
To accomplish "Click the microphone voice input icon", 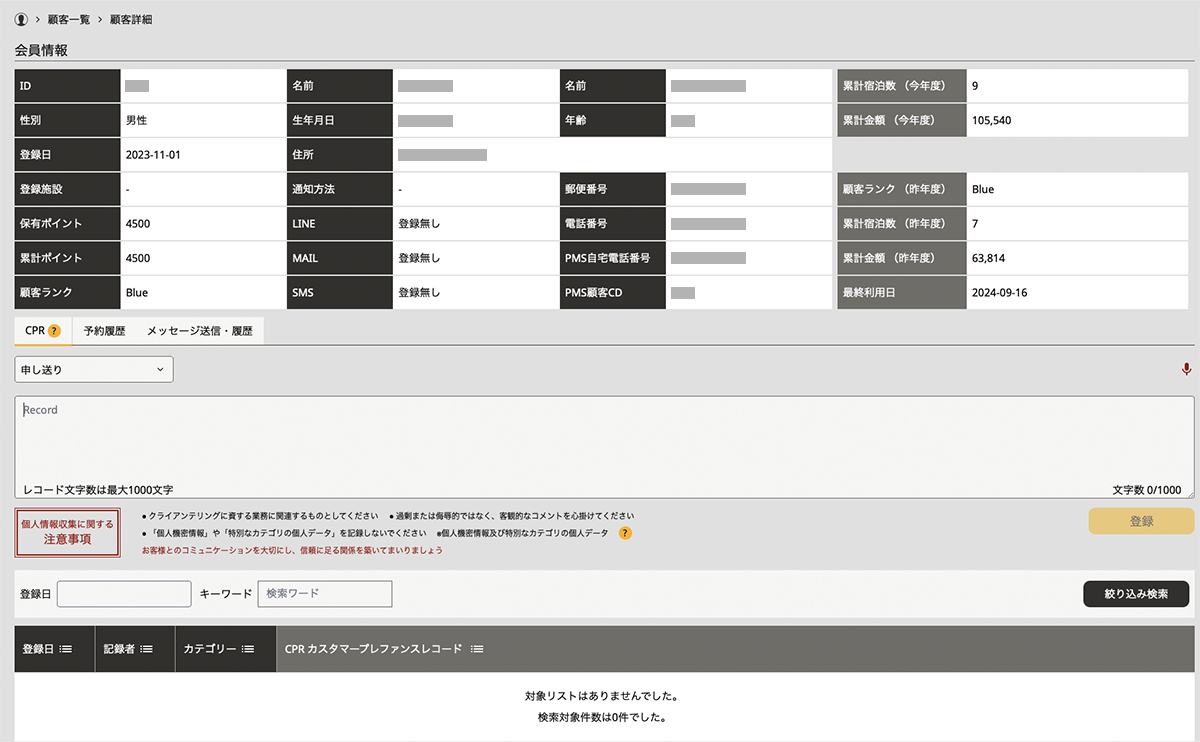I will tap(1186, 370).
